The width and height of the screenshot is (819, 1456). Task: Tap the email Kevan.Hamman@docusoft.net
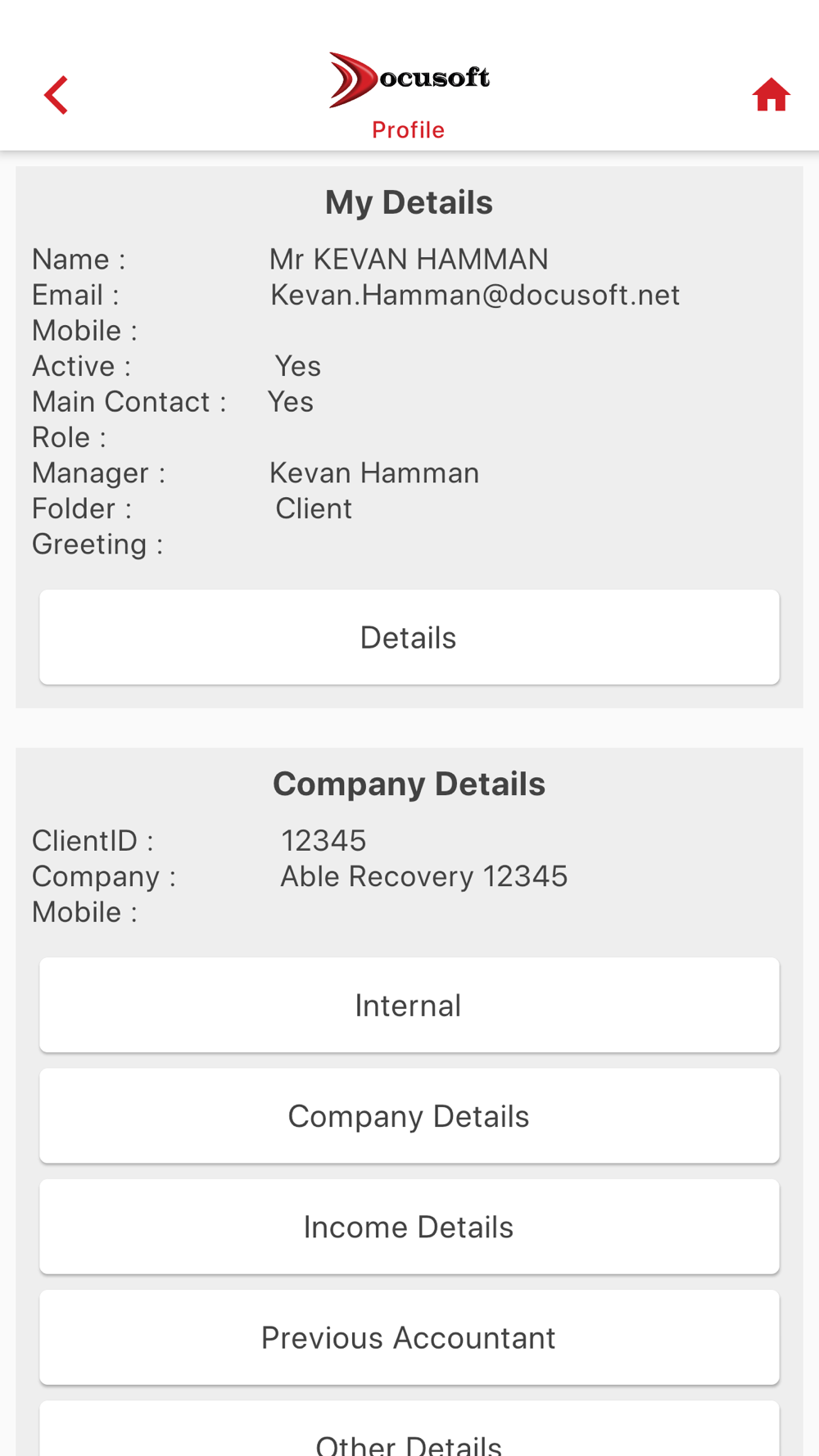475,295
